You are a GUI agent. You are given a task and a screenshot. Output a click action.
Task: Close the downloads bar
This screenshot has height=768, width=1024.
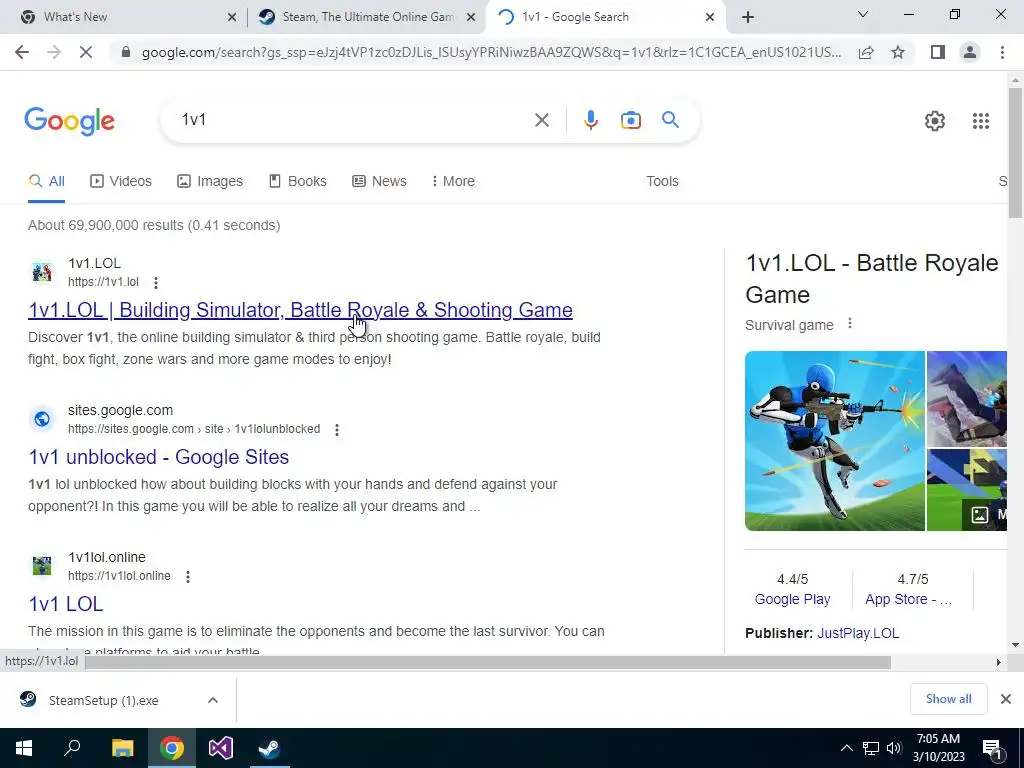[1006, 699]
